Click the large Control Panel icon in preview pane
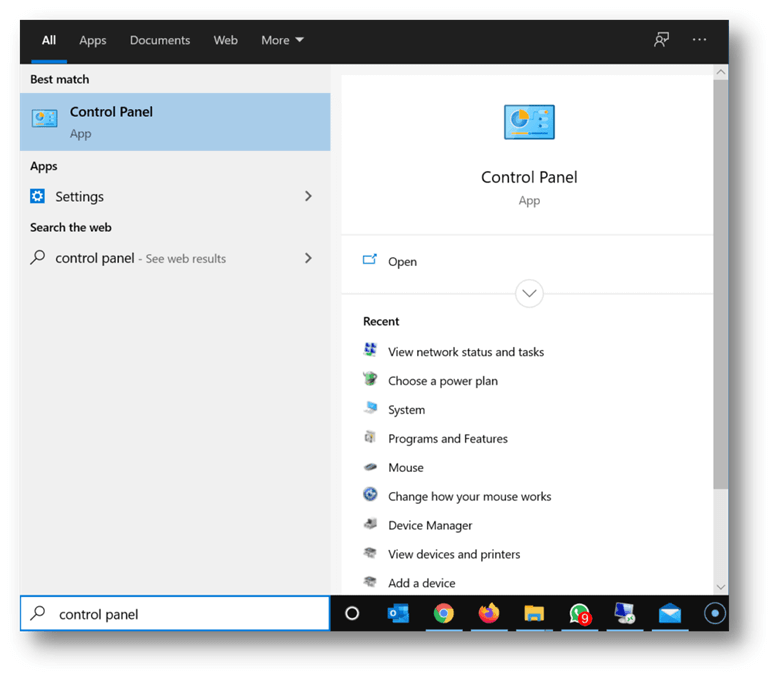Viewport: 775px width, 678px height. coord(529,122)
